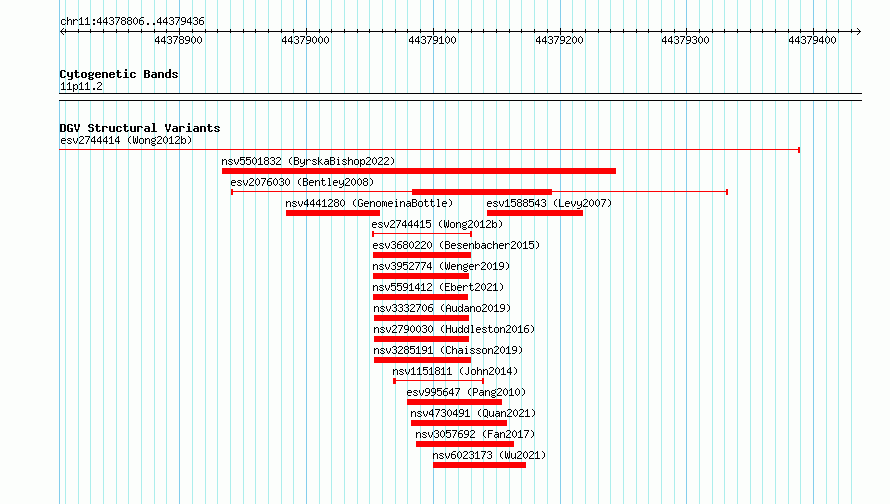Viewport: 890px width, 504px height.
Task: Click the red bar under nsv5591412
Action: tap(420, 297)
